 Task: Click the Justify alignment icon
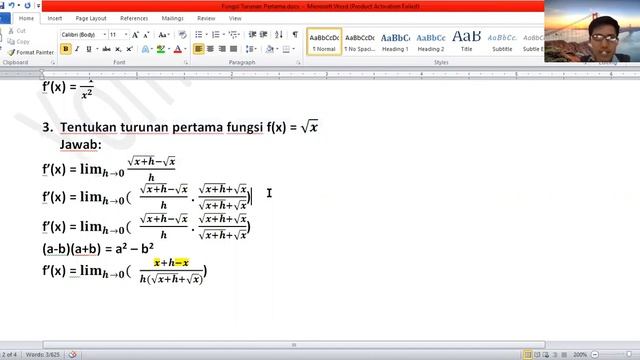[x=233, y=49]
